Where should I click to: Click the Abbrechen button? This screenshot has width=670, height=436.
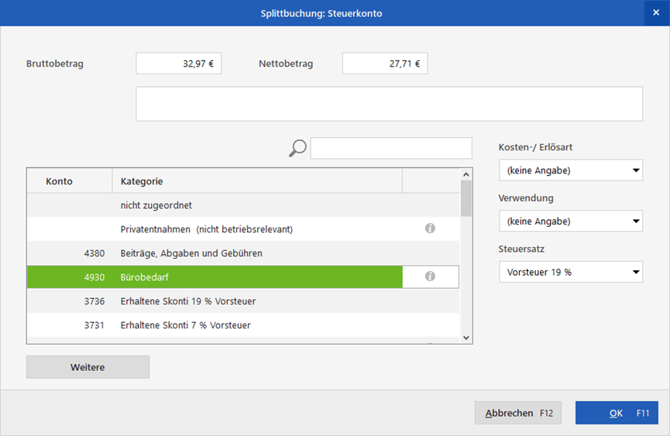(518, 412)
